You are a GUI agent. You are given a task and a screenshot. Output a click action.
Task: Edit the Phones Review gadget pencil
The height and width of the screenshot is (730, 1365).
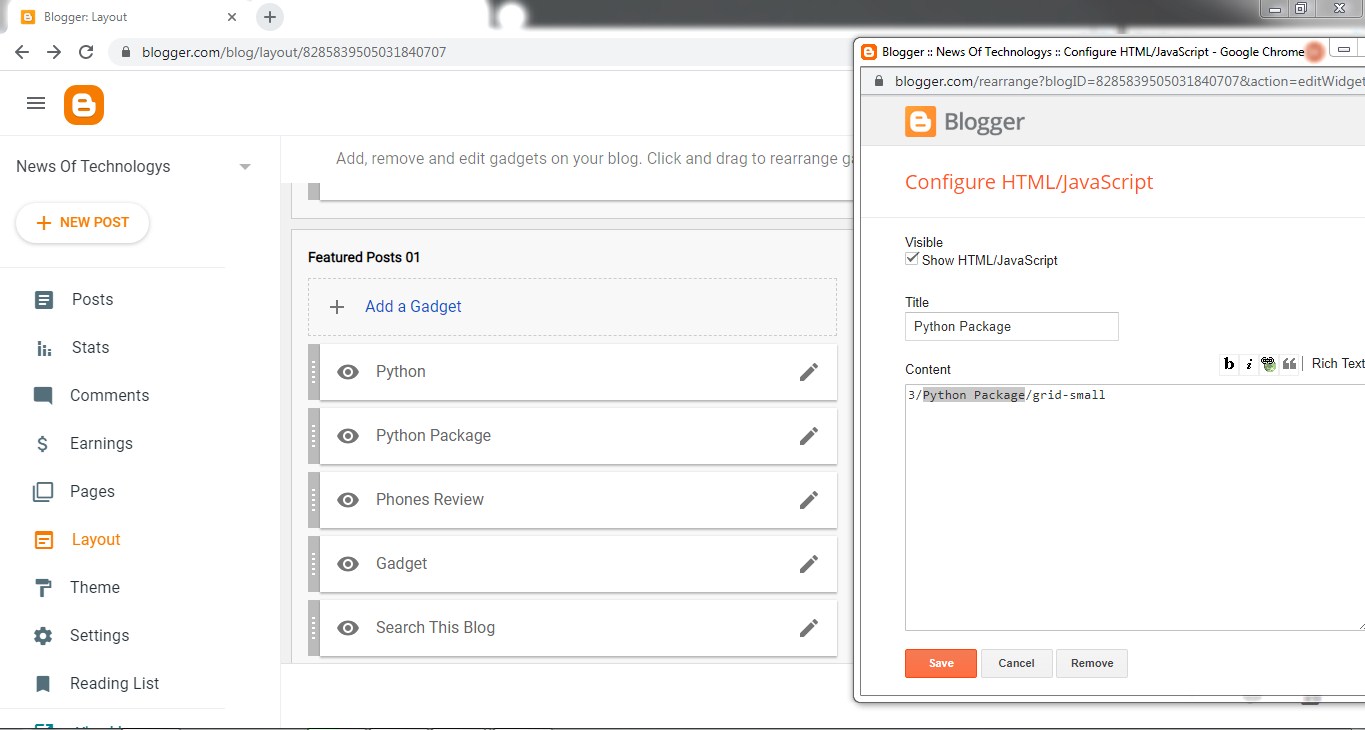[x=809, y=500]
